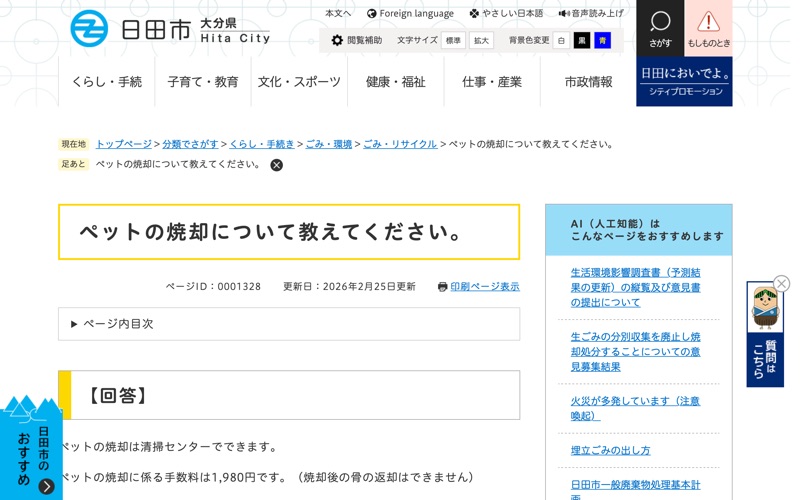Image resolution: width=800 pixels, height=500 pixels.
Task: Open やさしい日本語 easy Japanese version
Action: [x=507, y=14]
